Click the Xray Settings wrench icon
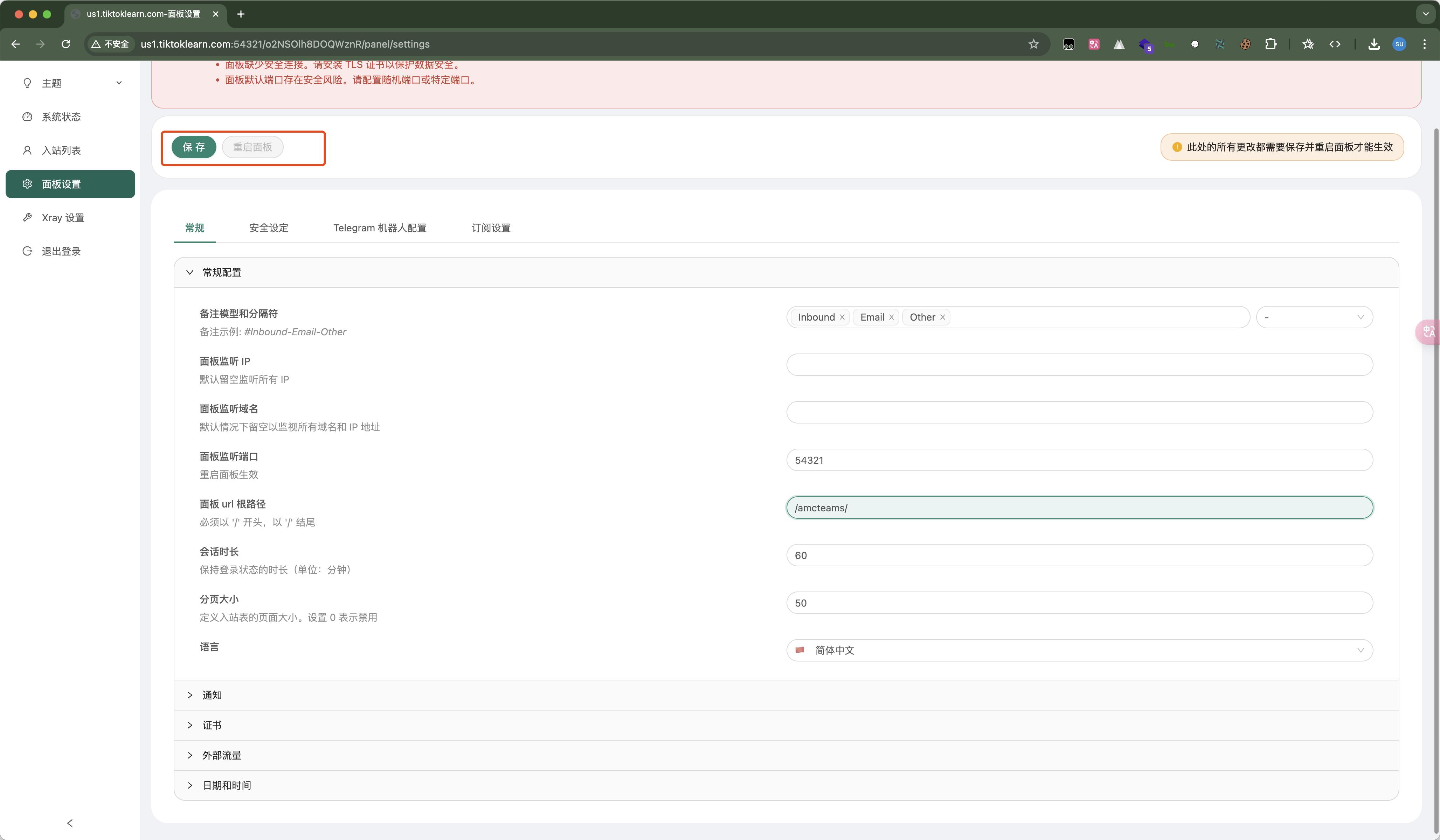1440x840 pixels. [27, 218]
